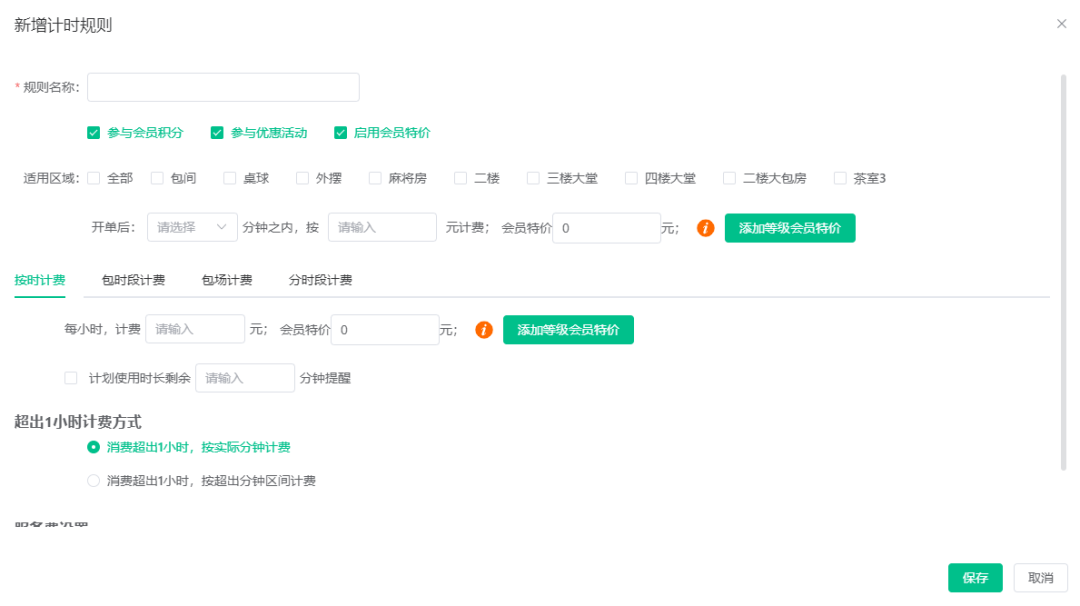This screenshot has width=1080, height=606.
Task: Click 添加等级会员特价 button in 每小时 row
Action: click(x=568, y=330)
